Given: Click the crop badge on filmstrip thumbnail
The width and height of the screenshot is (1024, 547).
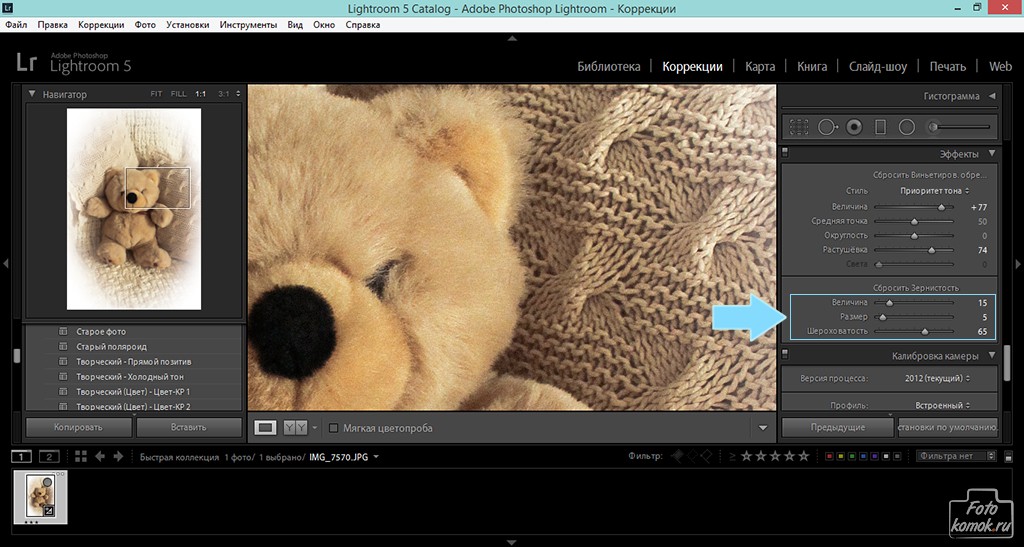Looking at the screenshot, I should (48, 510).
